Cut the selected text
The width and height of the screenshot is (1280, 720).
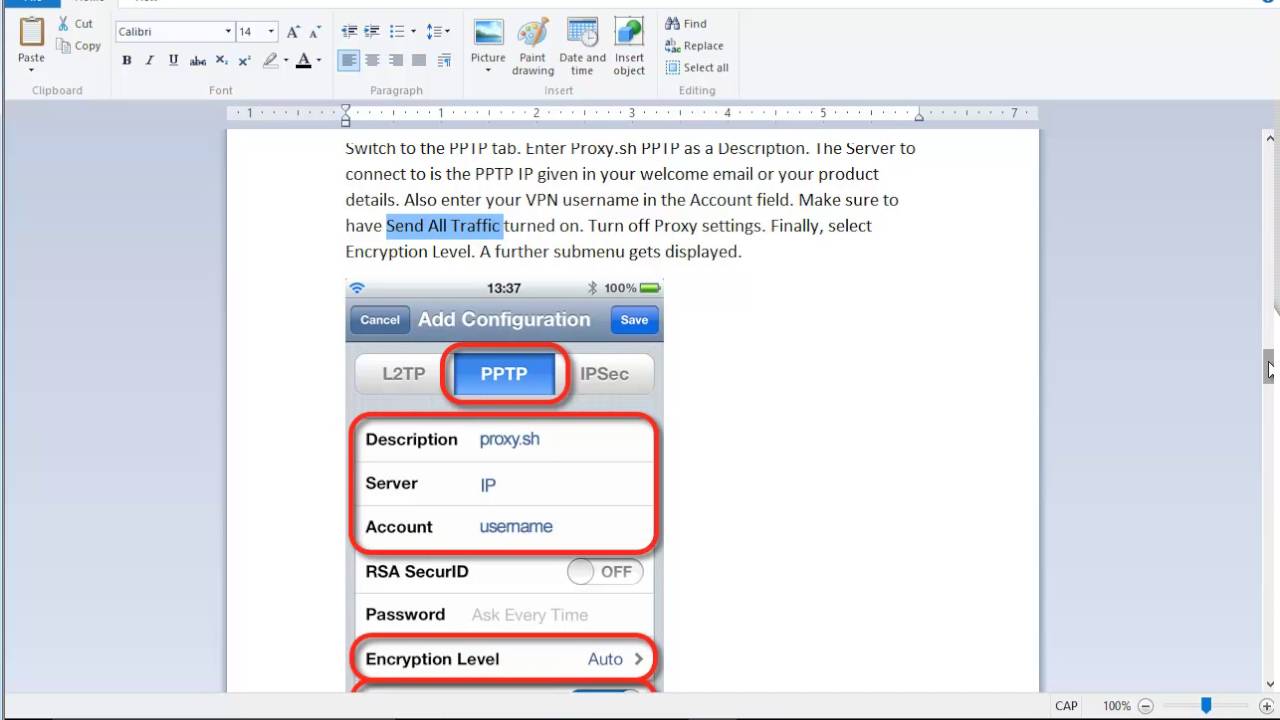[x=75, y=24]
